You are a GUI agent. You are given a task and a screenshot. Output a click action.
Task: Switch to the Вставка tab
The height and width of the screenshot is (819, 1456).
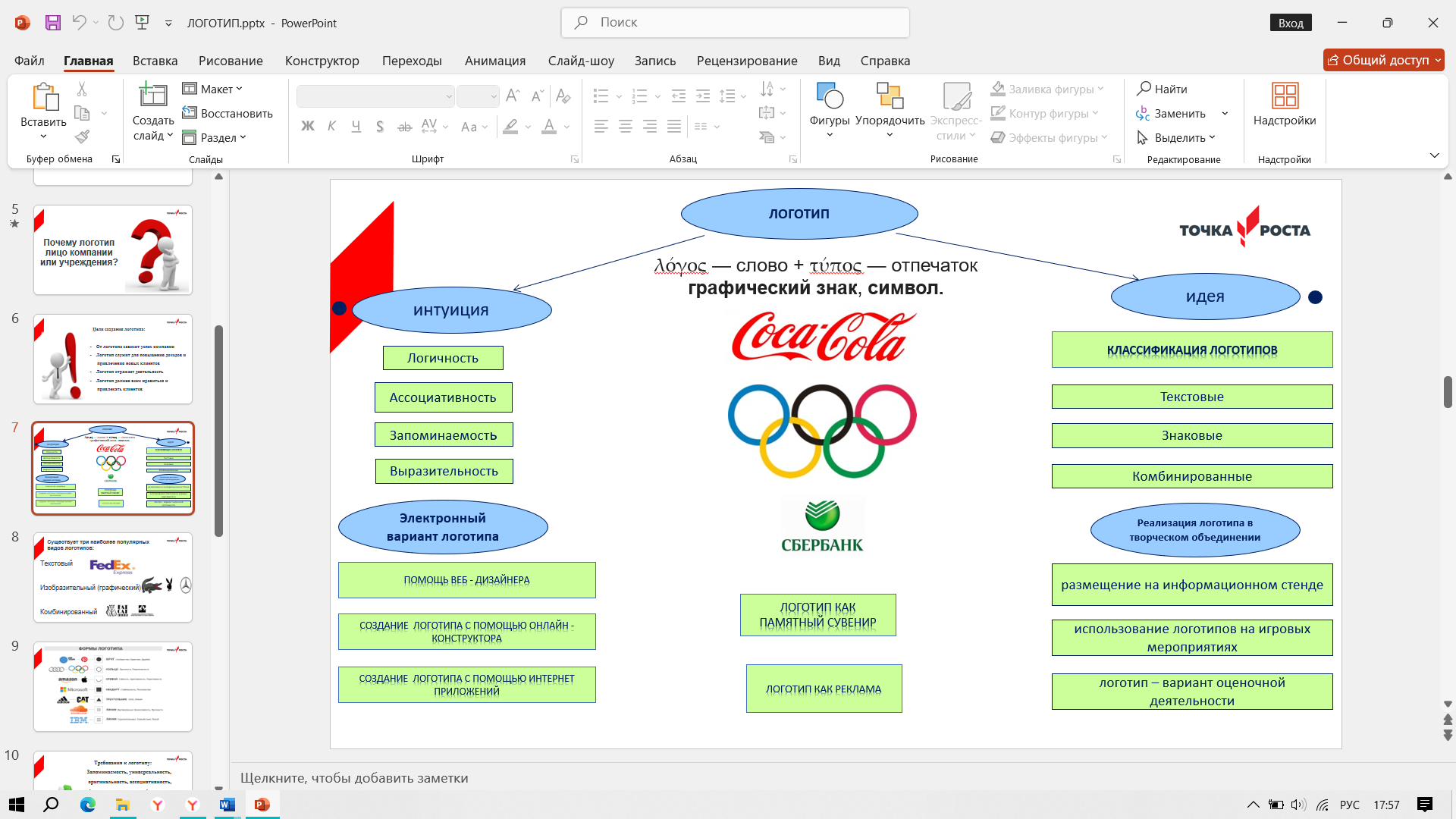155,61
